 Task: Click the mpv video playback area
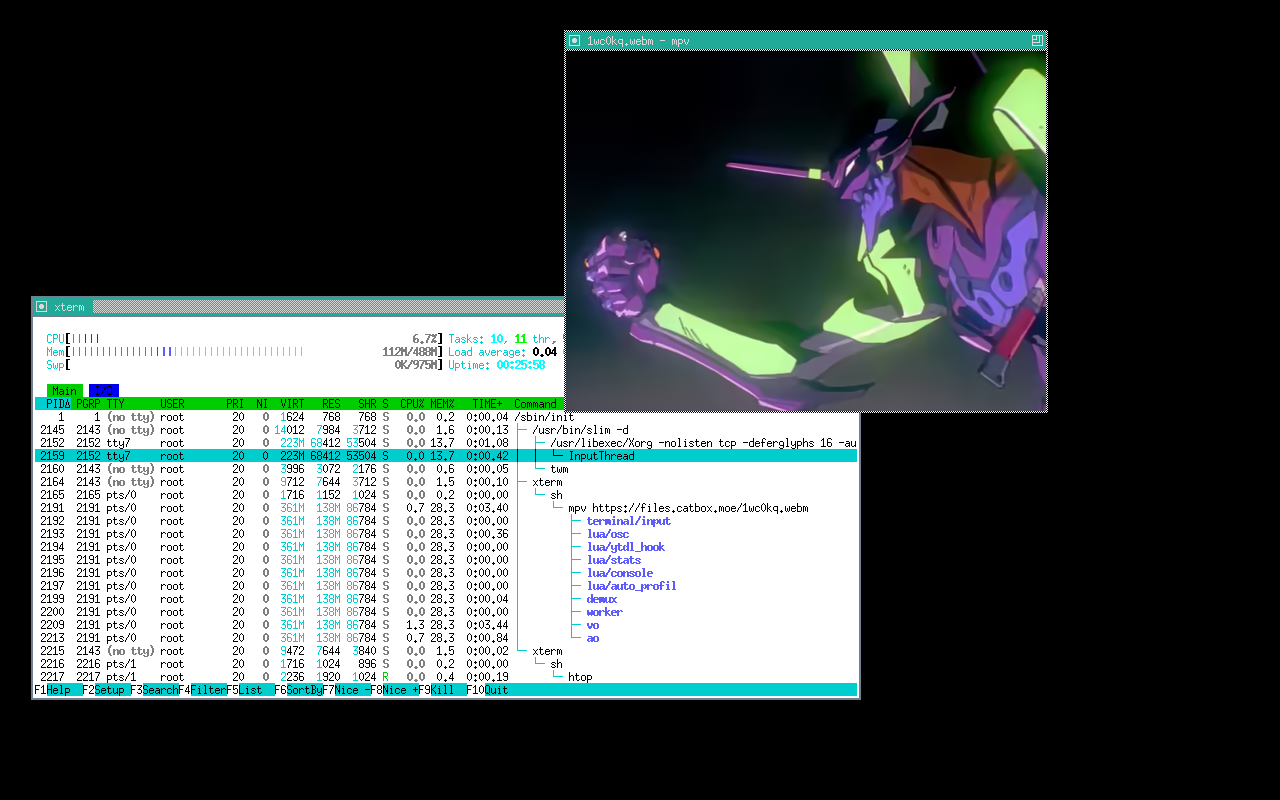(x=806, y=231)
